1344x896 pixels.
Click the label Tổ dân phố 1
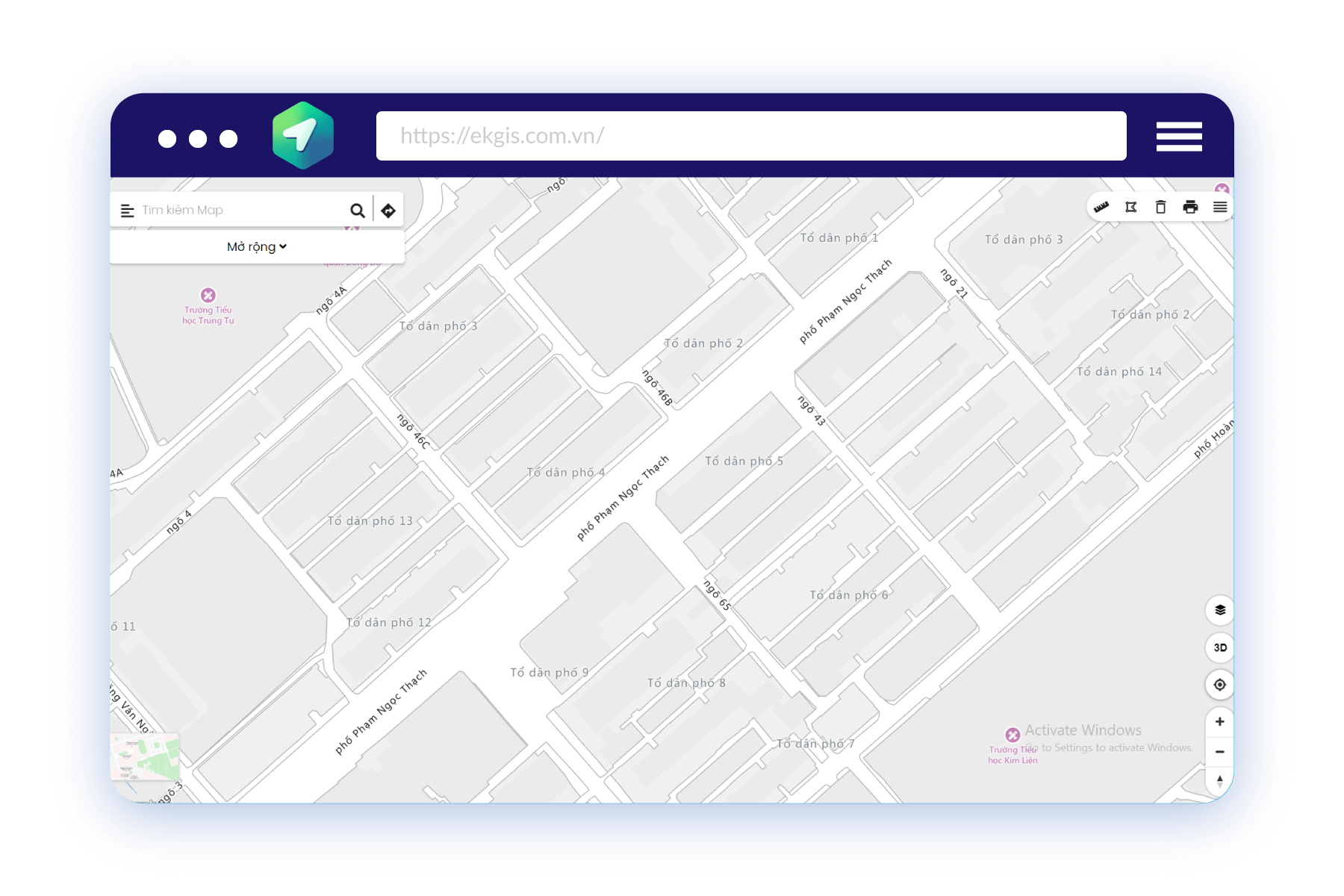click(x=839, y=237)
